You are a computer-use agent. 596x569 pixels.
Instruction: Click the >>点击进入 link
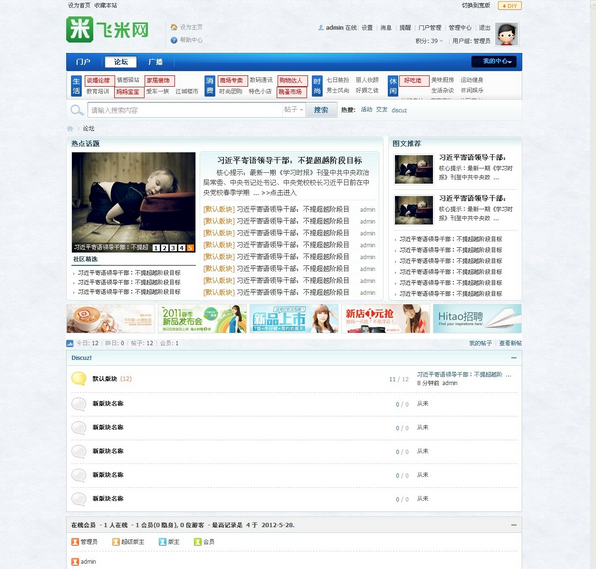coord(279,193)
